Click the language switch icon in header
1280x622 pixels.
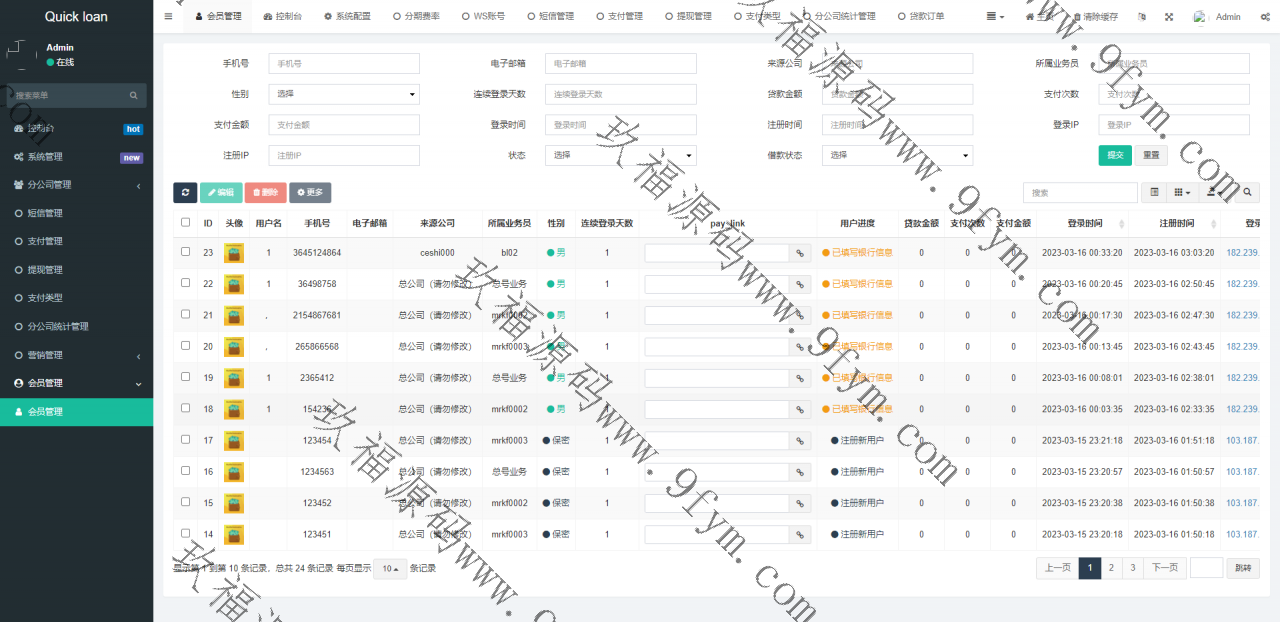[x=1142, y=17]
